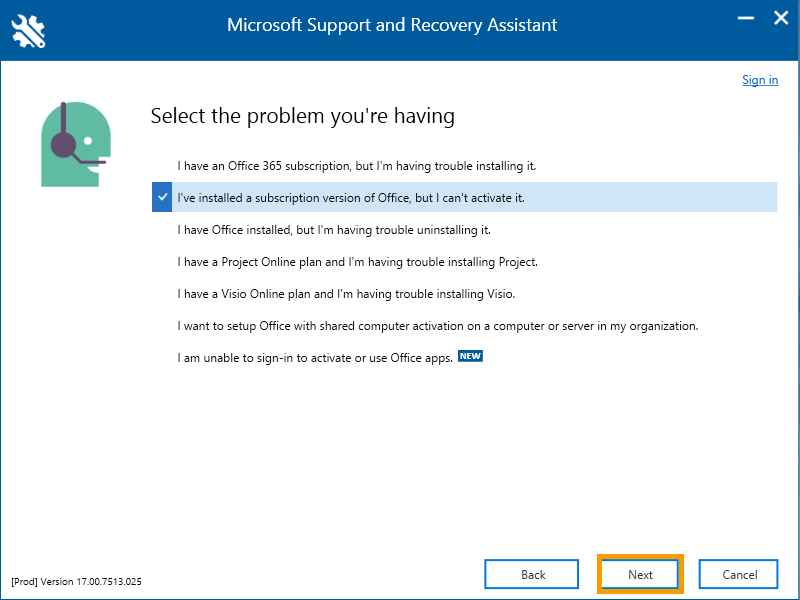The height and width of the screenshot is (600, 800).
Task: Go to the Next step
Action: (640, 574)
